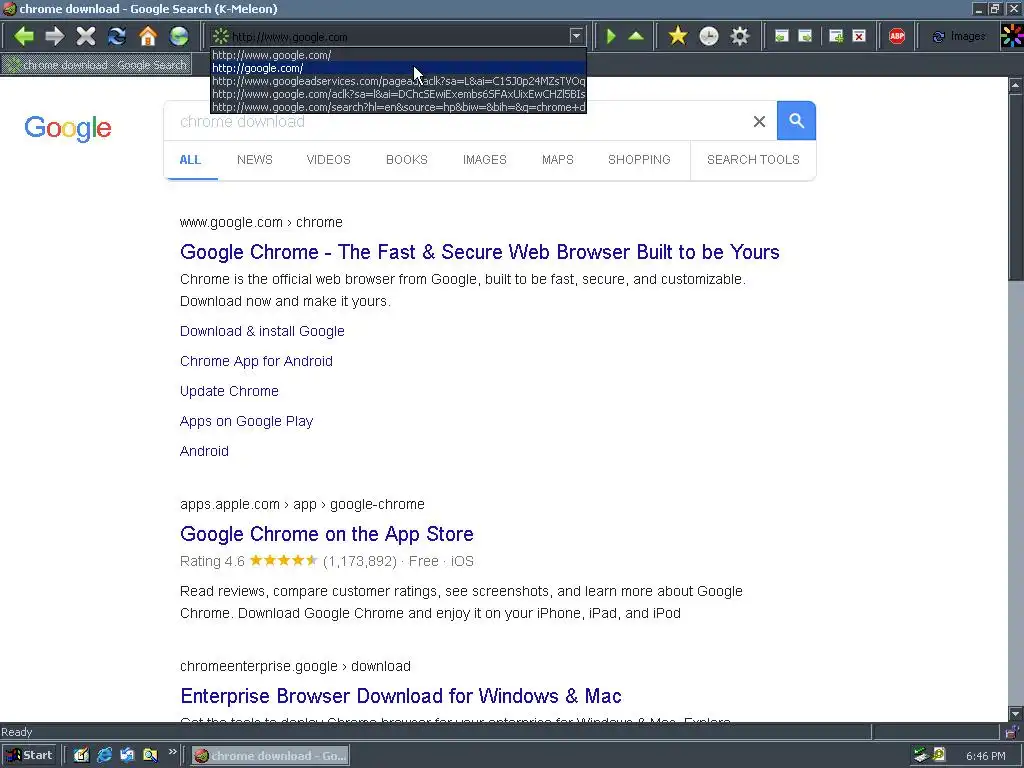Open Google Chrome Fast & Secure result
Image resolution: width=1024 pixels, height=768 pixels.
click(480, 252)
